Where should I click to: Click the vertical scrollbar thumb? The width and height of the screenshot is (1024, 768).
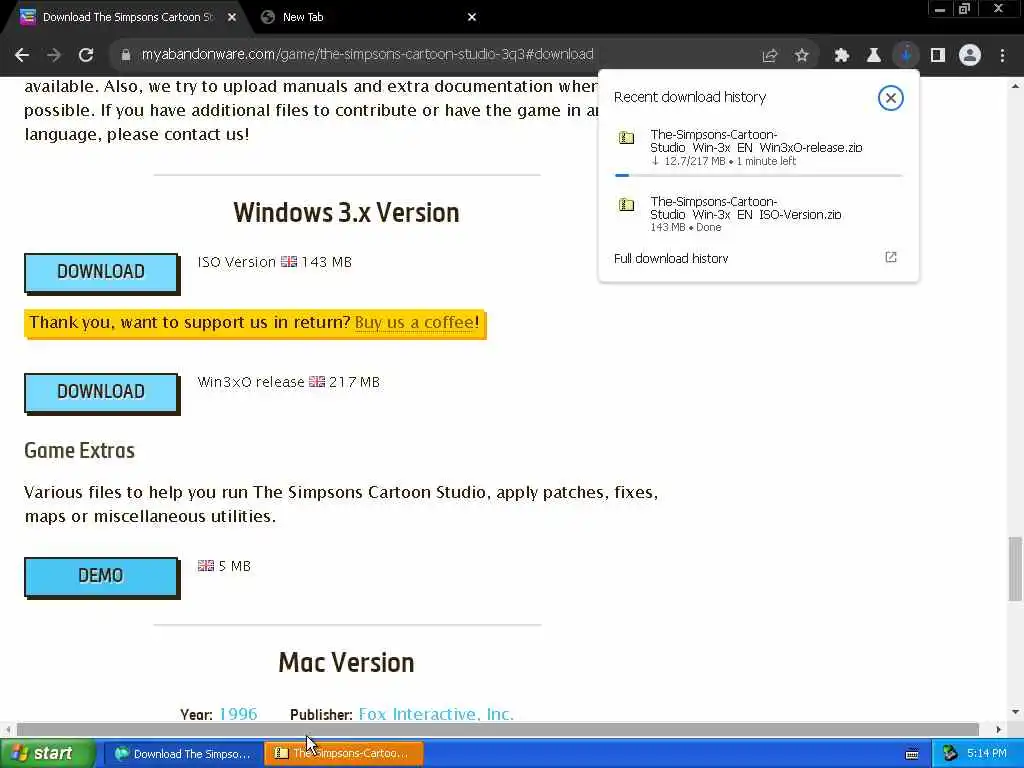(x=1015, y=569)
